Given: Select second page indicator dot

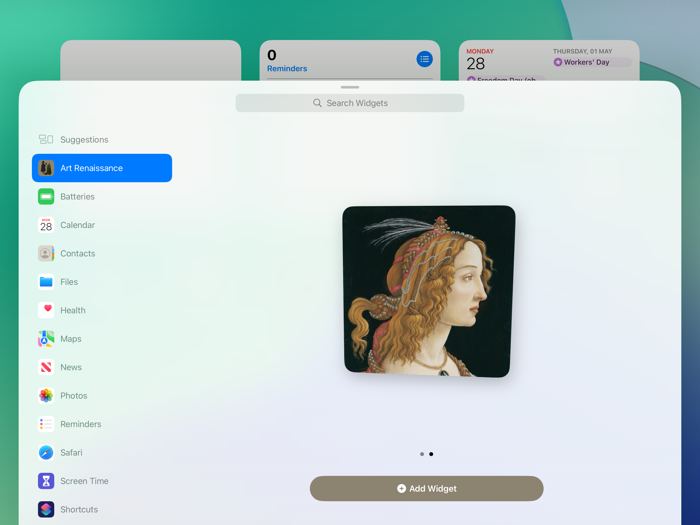Looking at the screenshot, I should click(x=431, y=454).
